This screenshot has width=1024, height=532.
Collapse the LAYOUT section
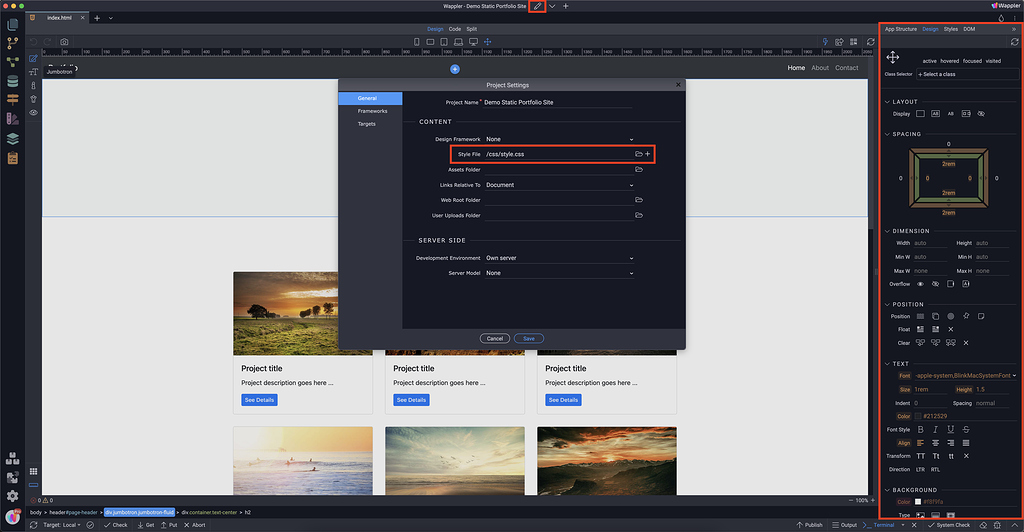(x=888, y=102)
